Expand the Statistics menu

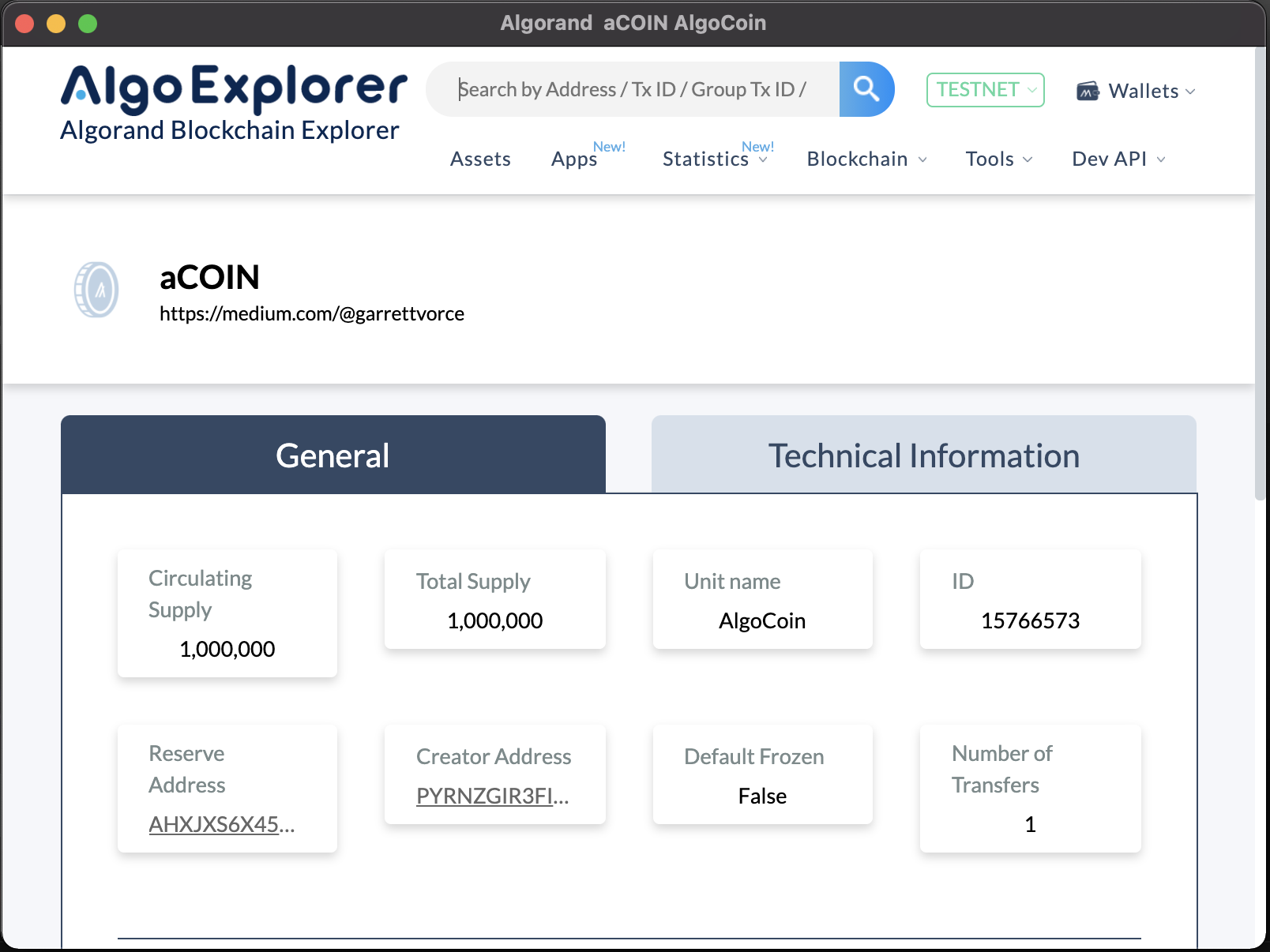715,159
